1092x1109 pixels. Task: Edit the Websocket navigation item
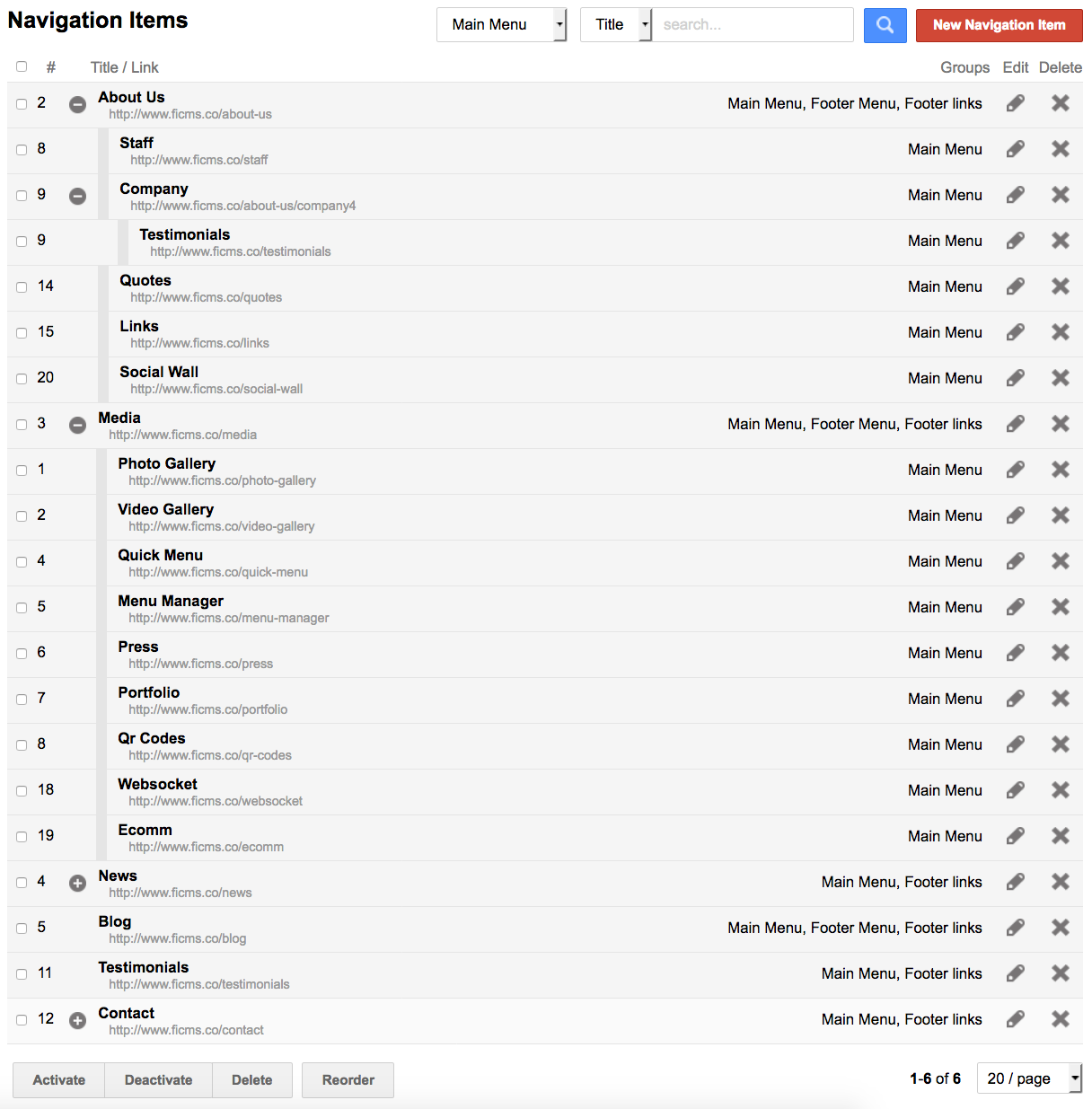click(1016, 790)
